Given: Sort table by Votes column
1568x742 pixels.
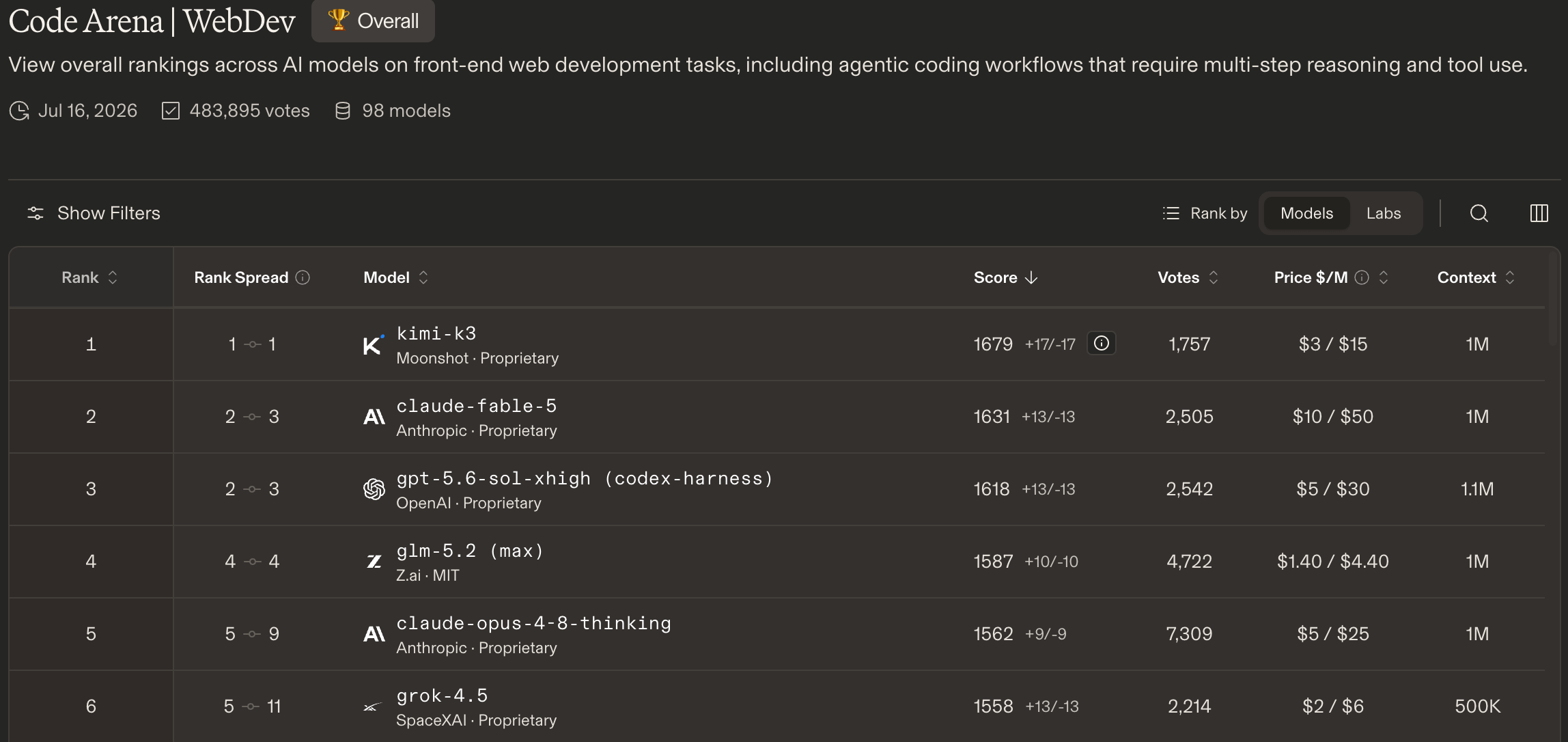Looking at the screenshot, I should pyautogui.click(x=1188, y=277).
